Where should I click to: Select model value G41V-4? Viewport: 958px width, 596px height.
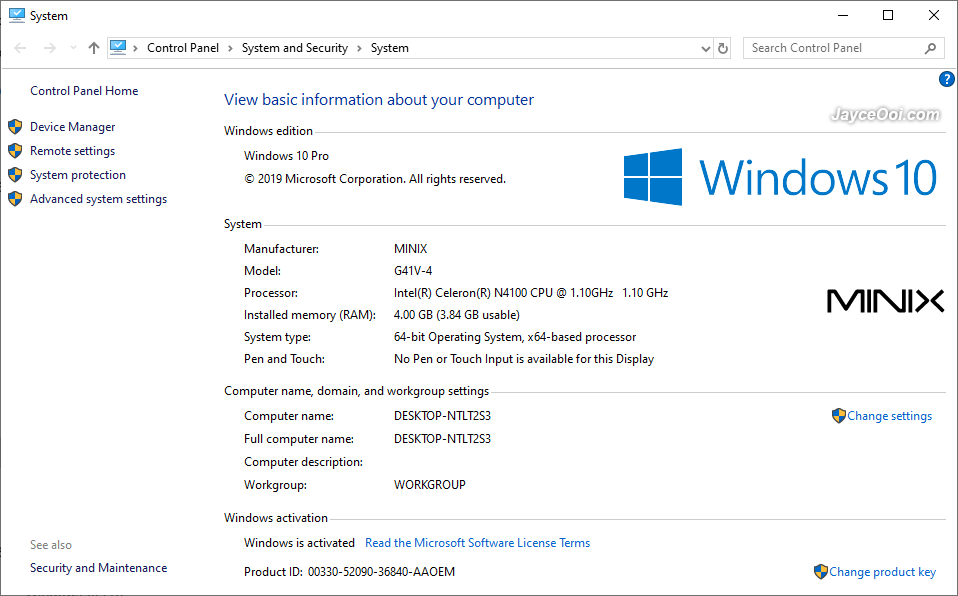pyautogui.click(x=413, y=271)
